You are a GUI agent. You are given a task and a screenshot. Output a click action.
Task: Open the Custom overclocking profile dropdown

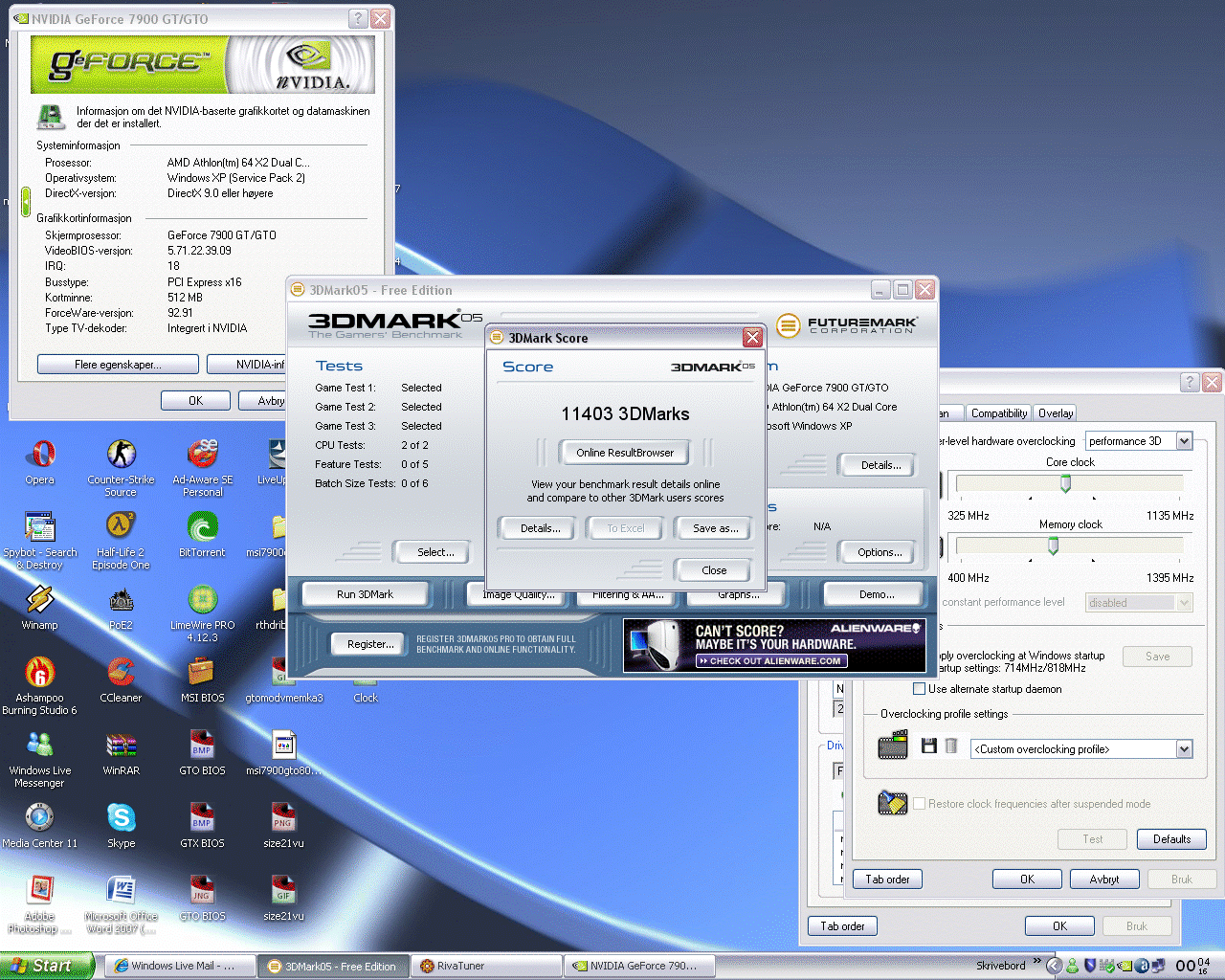click(x=1184, y=749)
